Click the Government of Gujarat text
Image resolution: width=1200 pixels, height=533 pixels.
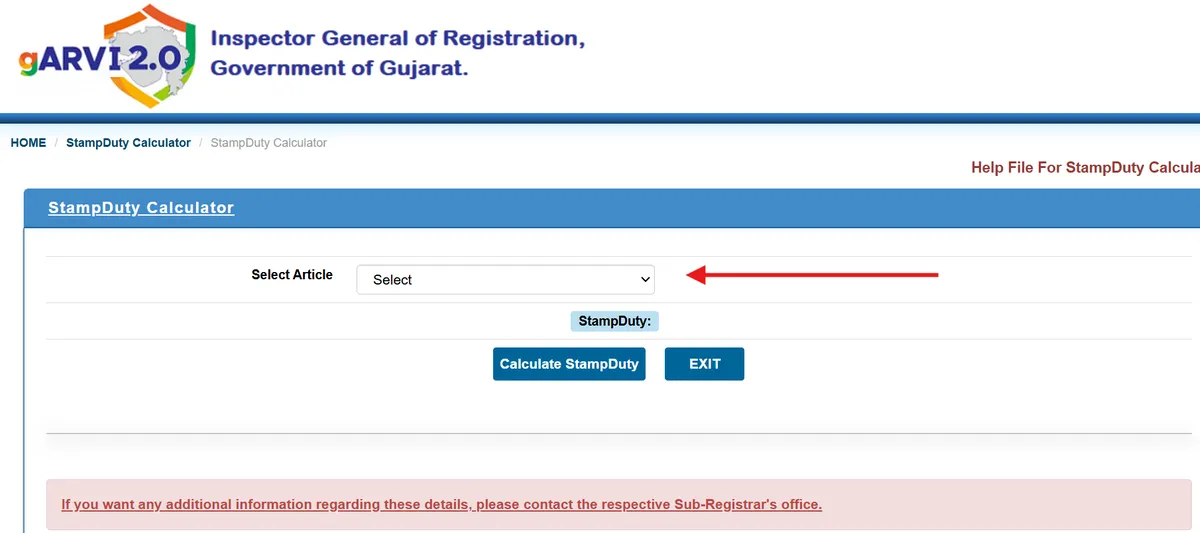point(339,68)
